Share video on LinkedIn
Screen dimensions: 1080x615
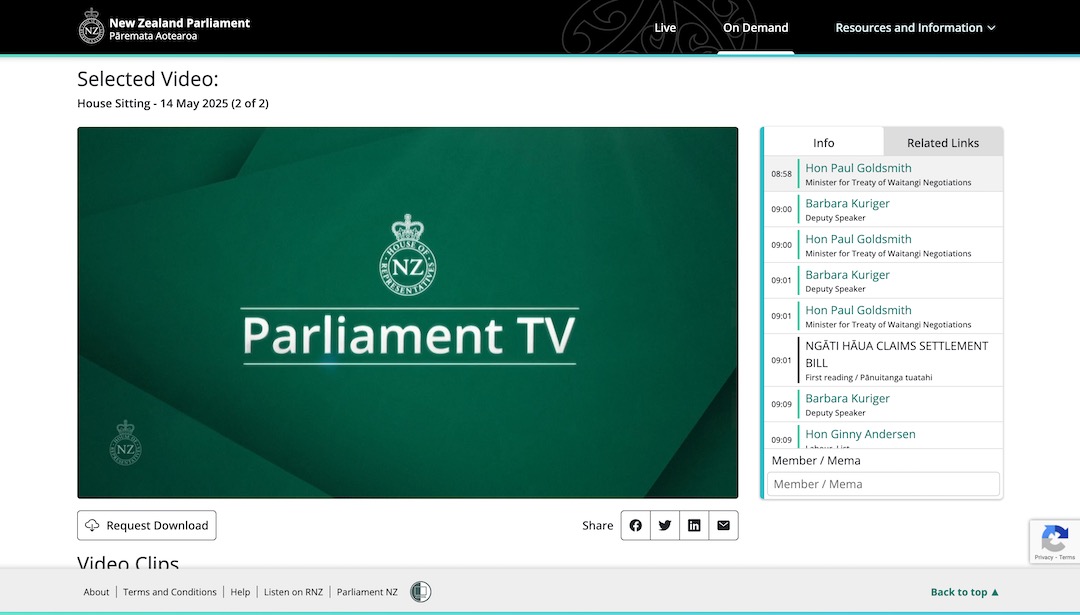point(694,525)
